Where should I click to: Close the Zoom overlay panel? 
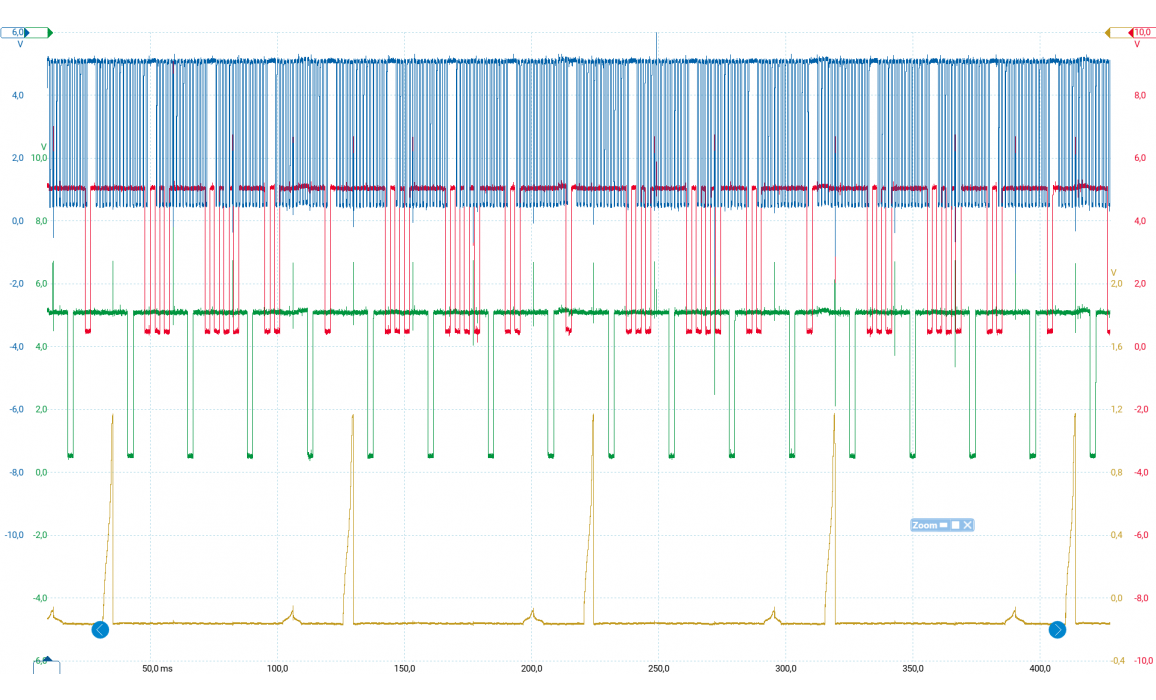(967, 525)
